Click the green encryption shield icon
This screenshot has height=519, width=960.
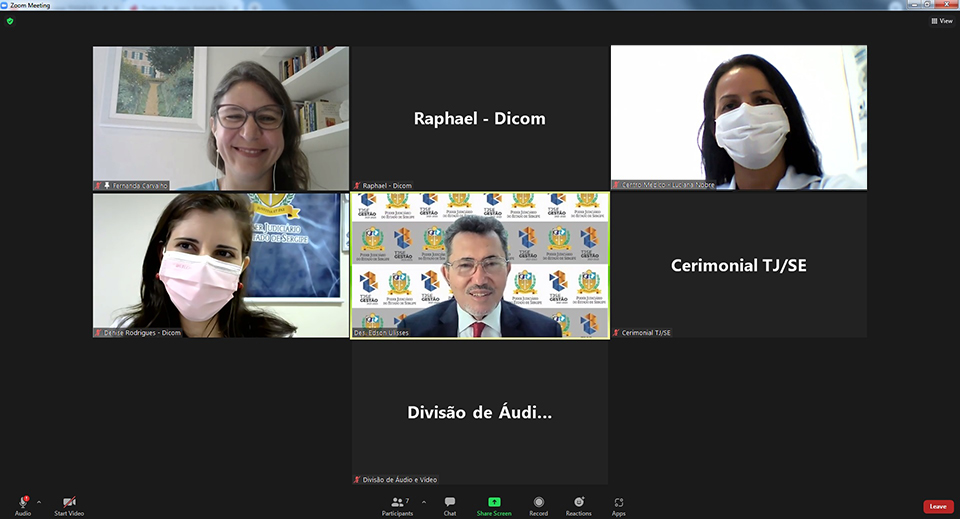(10, 20)
